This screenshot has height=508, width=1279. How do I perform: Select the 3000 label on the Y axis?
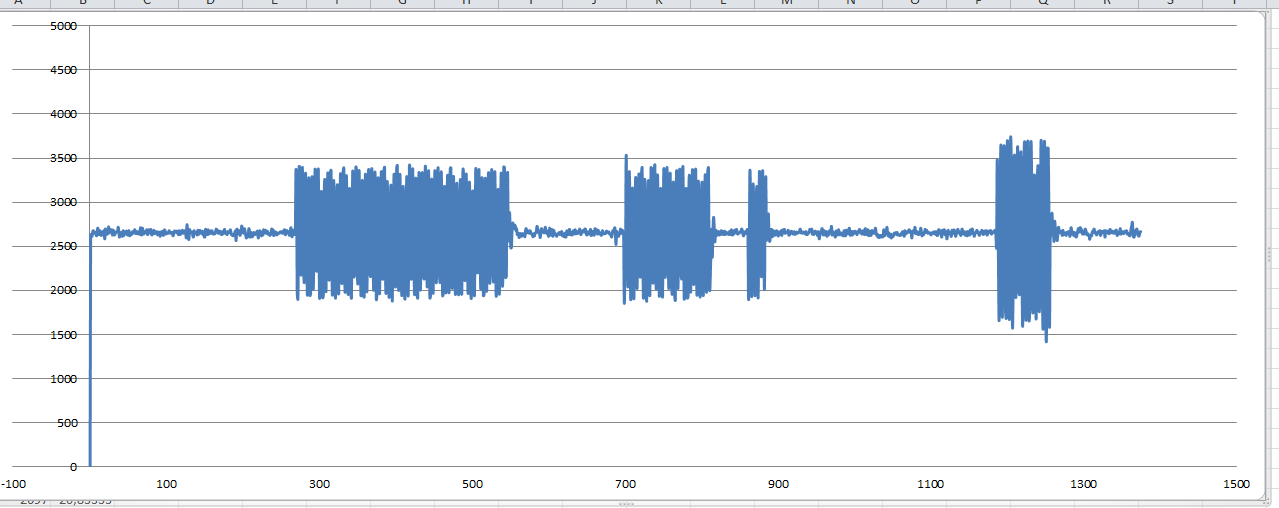63,202
